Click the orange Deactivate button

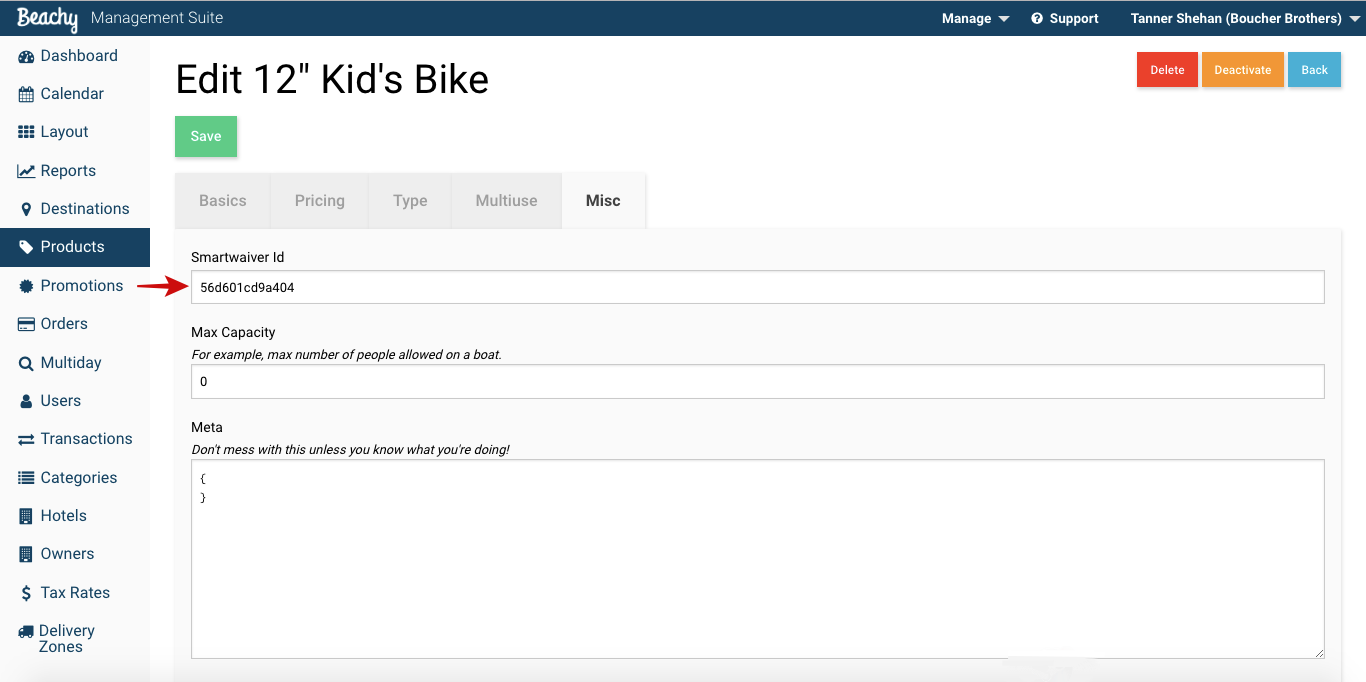pyautogui.click(x=1243, y=70)
